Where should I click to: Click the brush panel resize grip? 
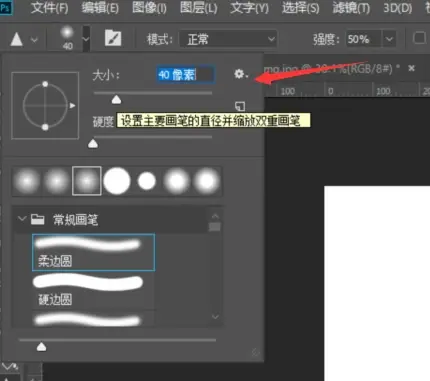255,353
